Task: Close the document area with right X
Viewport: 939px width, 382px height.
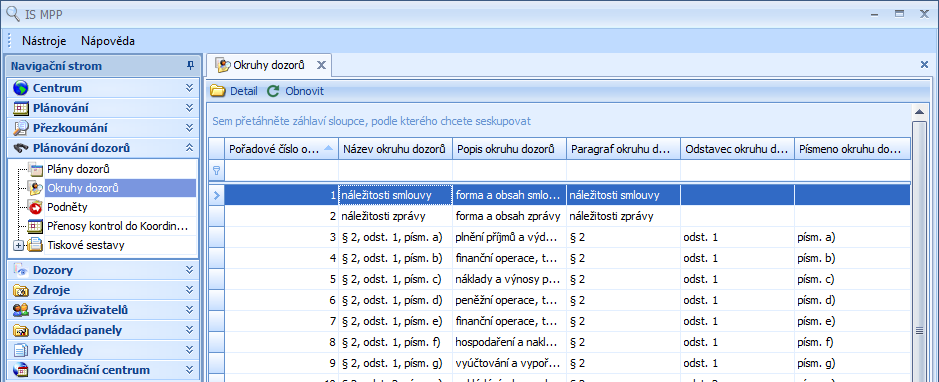Action: click(924, 64)
